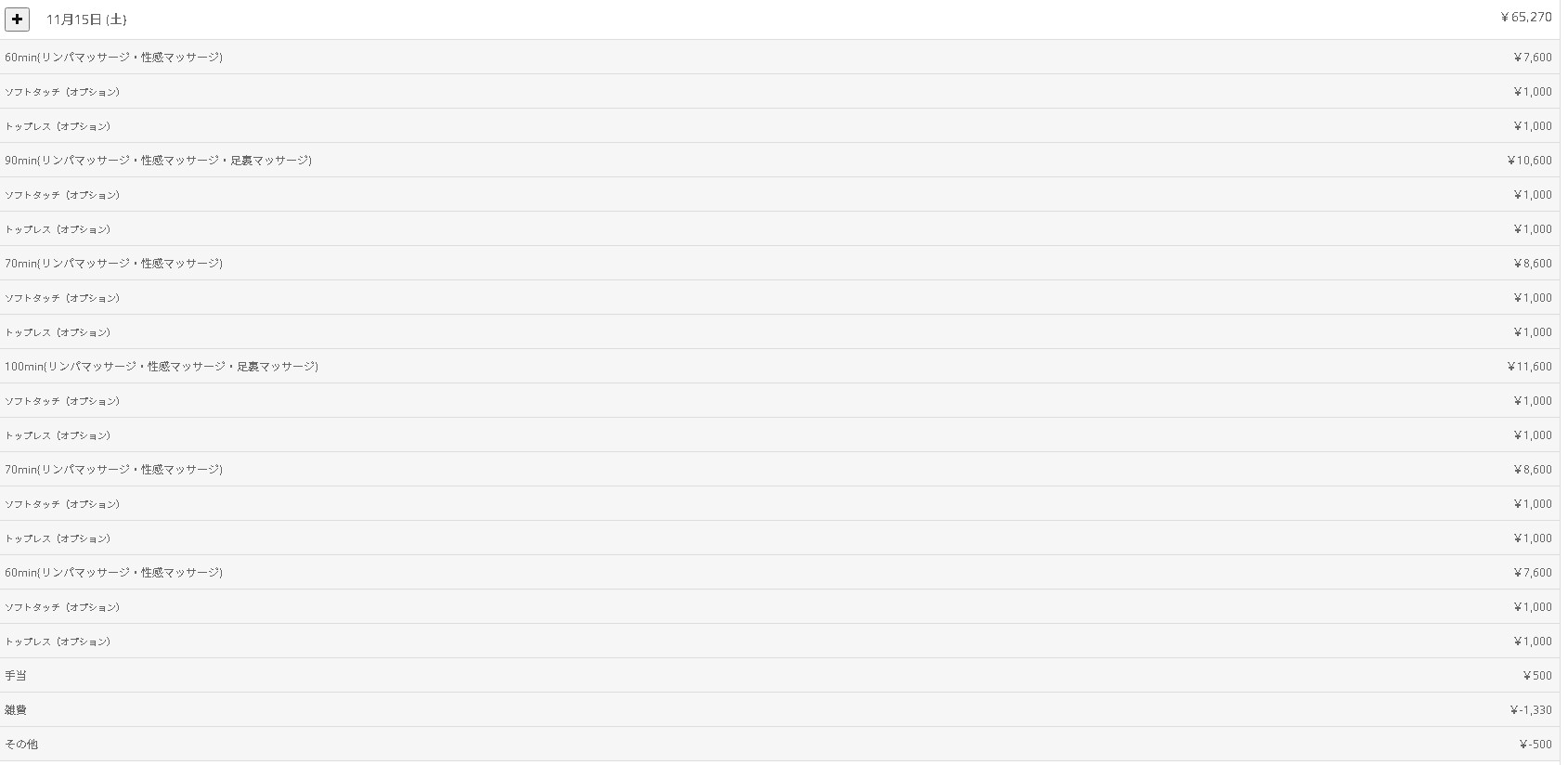Select the ¥65,270 daily total
Screen dimensions: 1568x765
coord(1525,18)
